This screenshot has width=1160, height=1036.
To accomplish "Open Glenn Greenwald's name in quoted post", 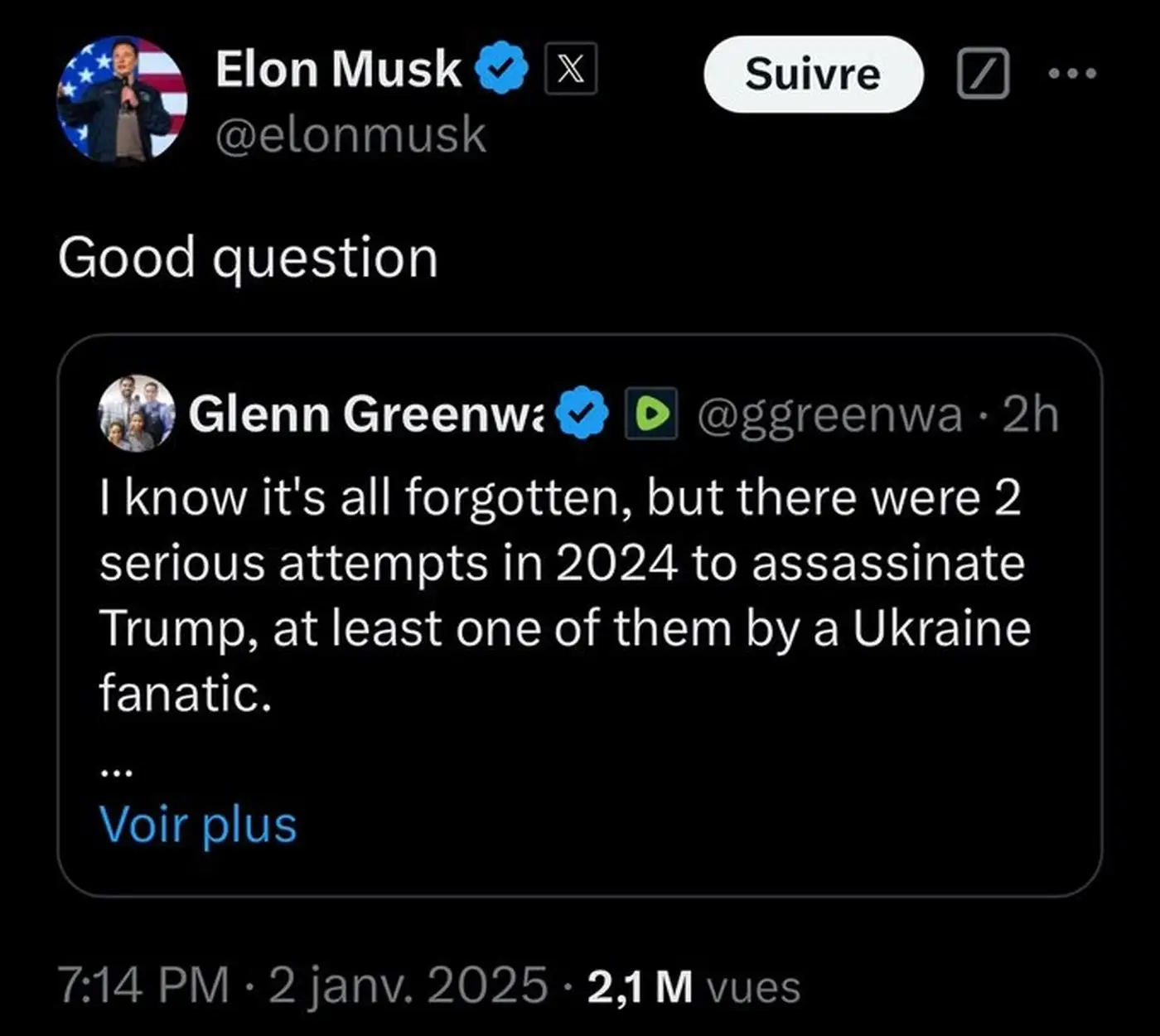I will tap(366, 414).
